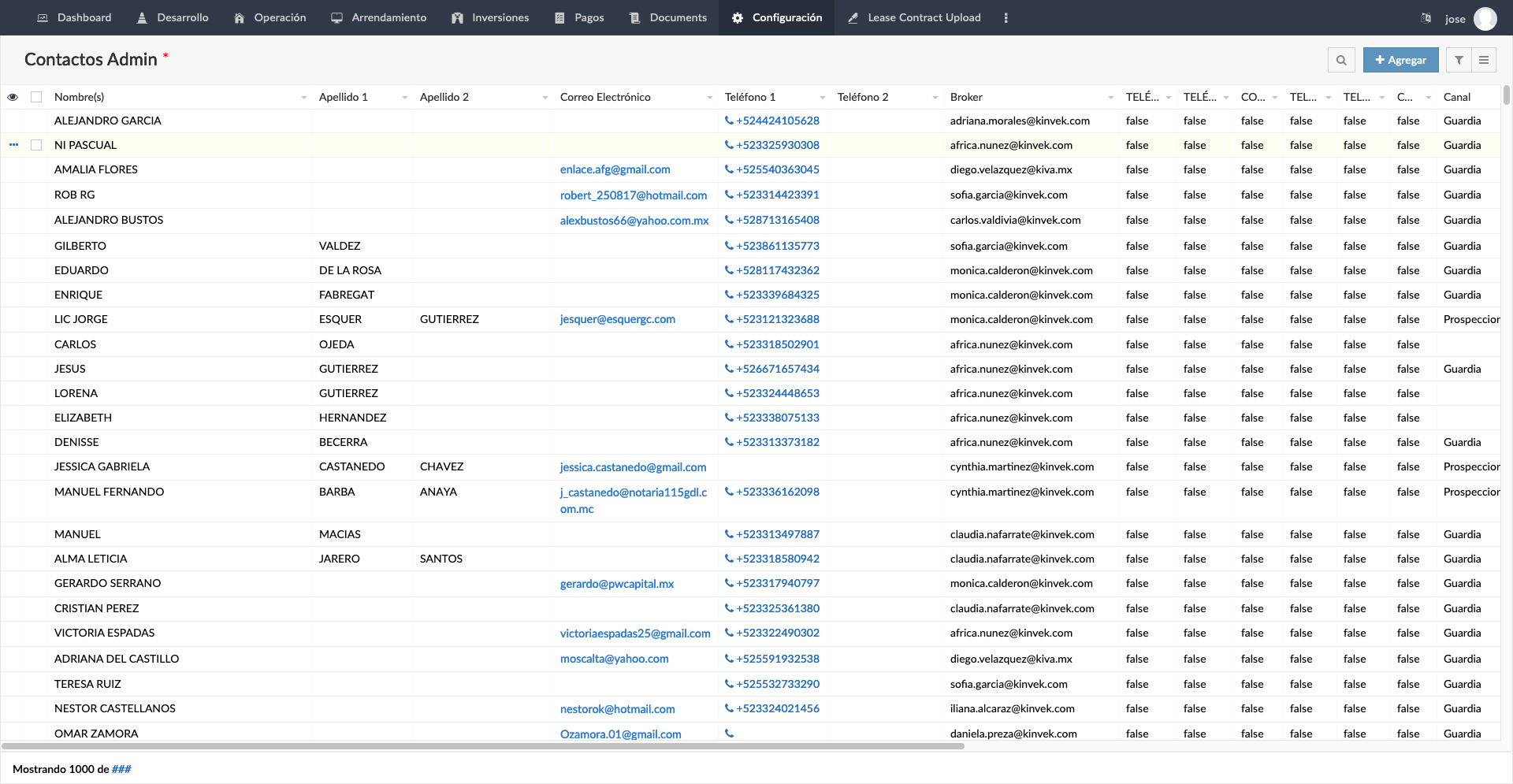Click the Agregar button
Screen dimensions: 1513x784
point(1400,60)
